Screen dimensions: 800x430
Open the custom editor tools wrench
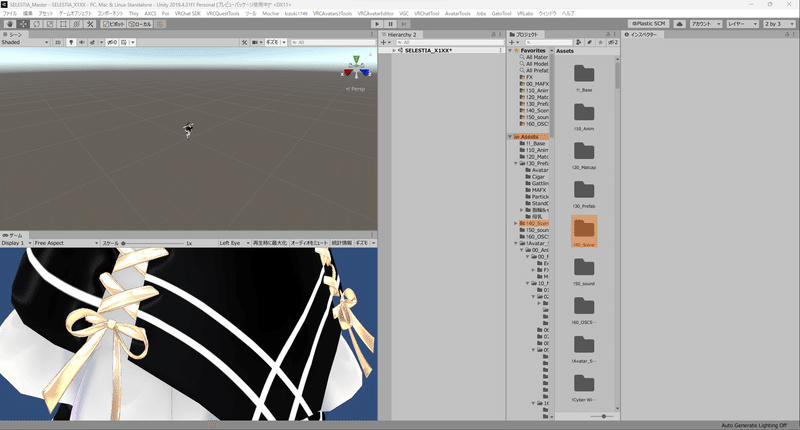[x=90, y=24]
